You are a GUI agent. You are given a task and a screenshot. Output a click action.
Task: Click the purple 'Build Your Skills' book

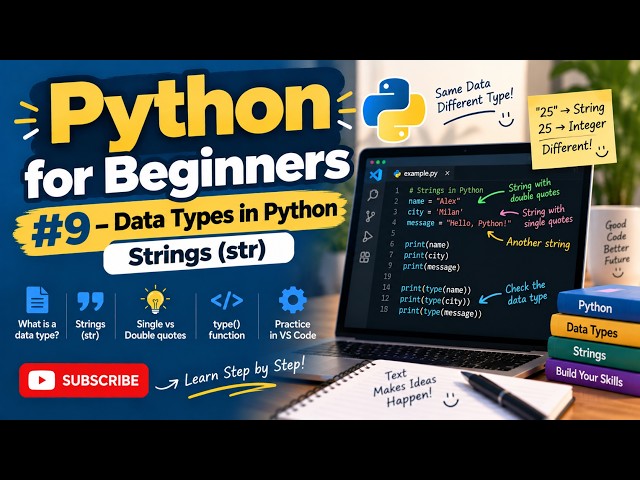pyautogui.click(x=591, y=376)
